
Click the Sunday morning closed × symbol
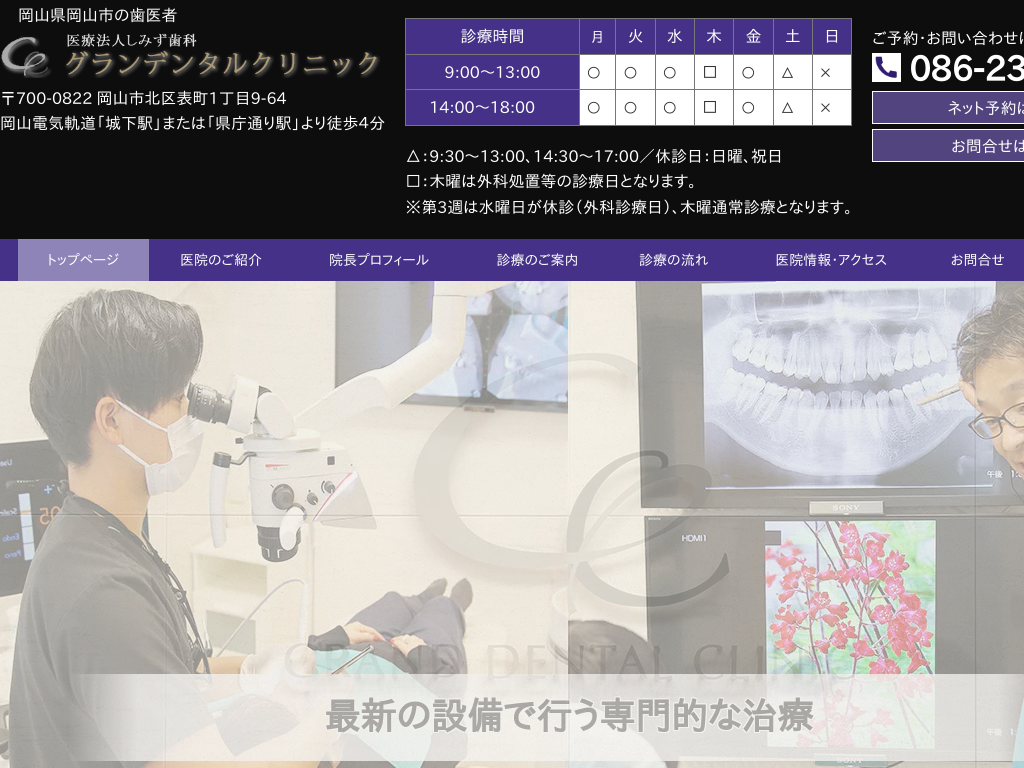[826, 72]
